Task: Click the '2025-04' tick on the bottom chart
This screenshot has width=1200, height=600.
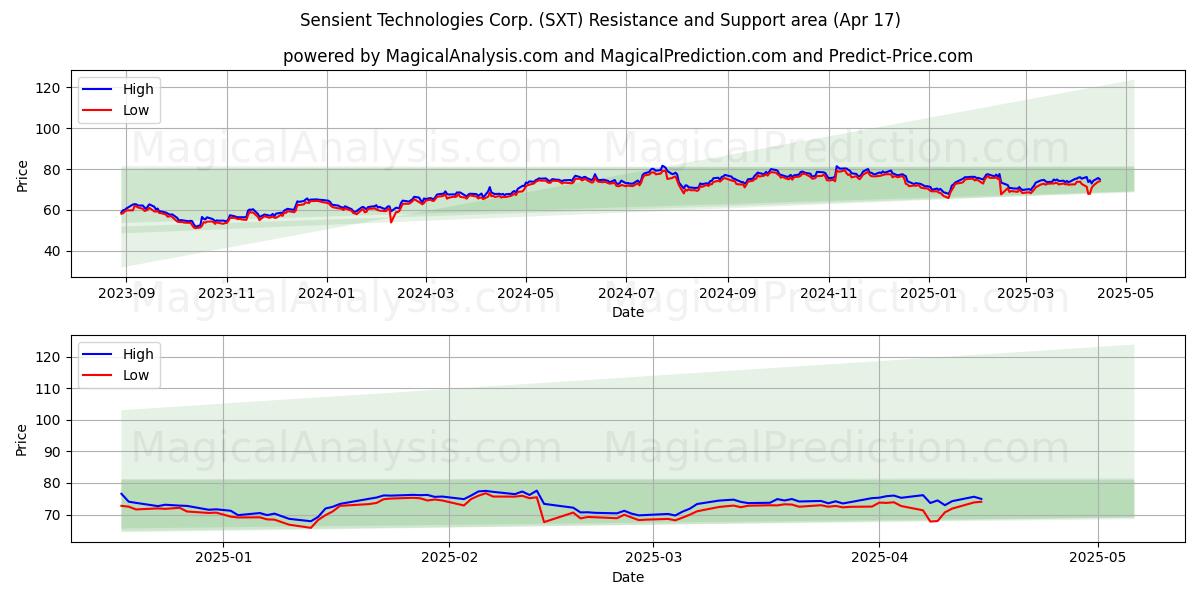Action: pos(879,558)
